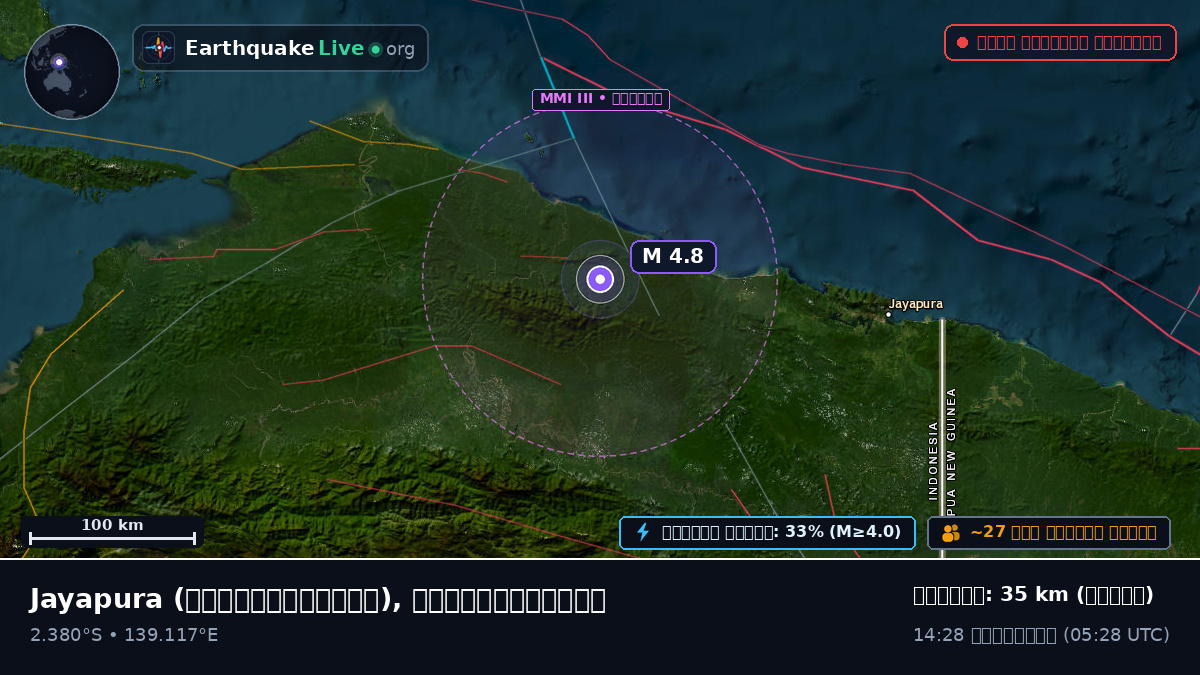Click the green live dot before 'org'
Screen dimensions: 1200x675
(x=375, y=49)
